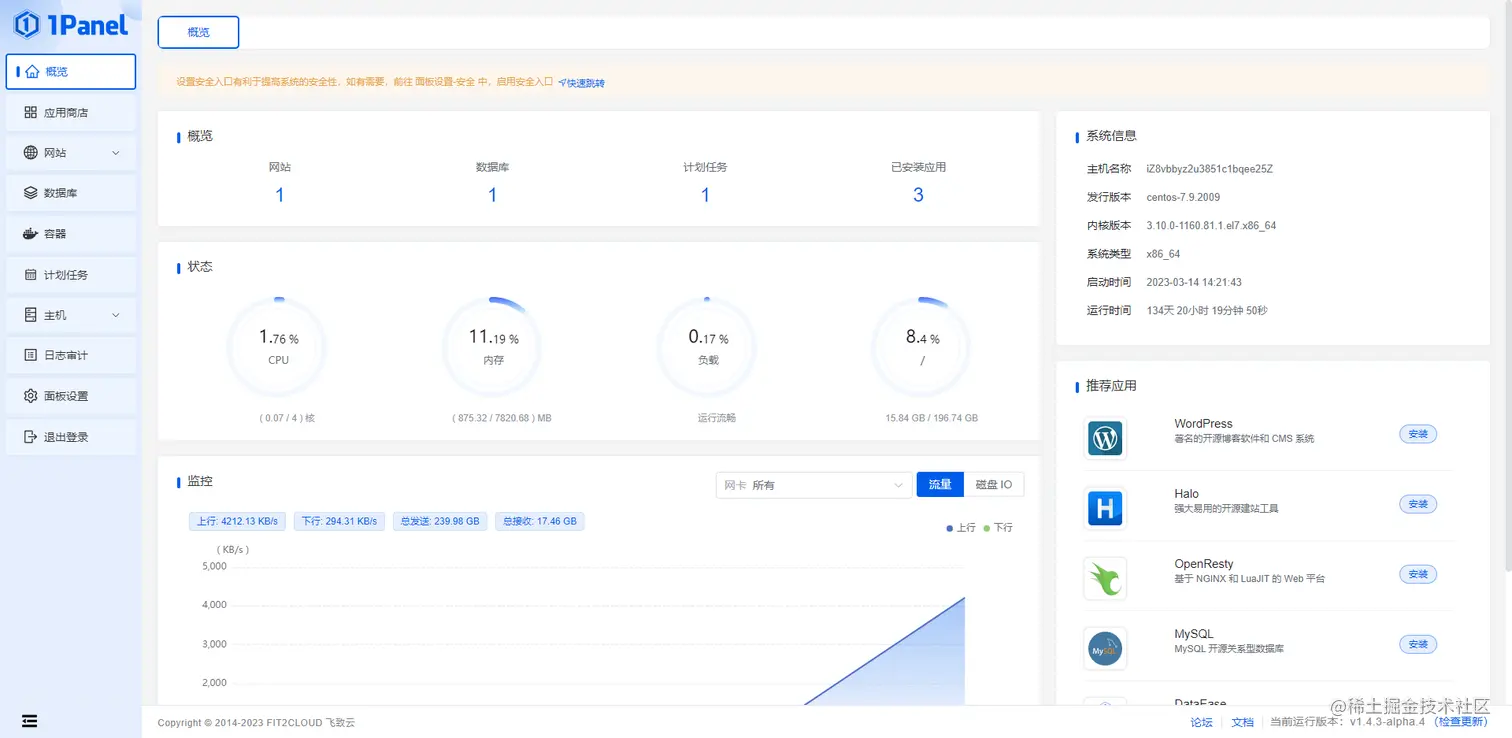1512x738 pixels.
Task: Click the count under 计划任务 overview
Action: (705, 195)
